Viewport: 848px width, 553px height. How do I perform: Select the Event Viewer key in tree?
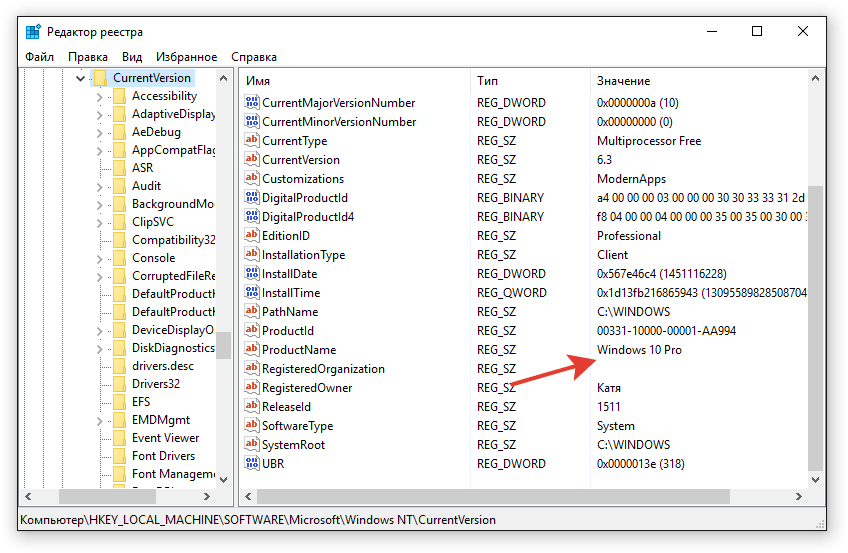pos(165,438)
